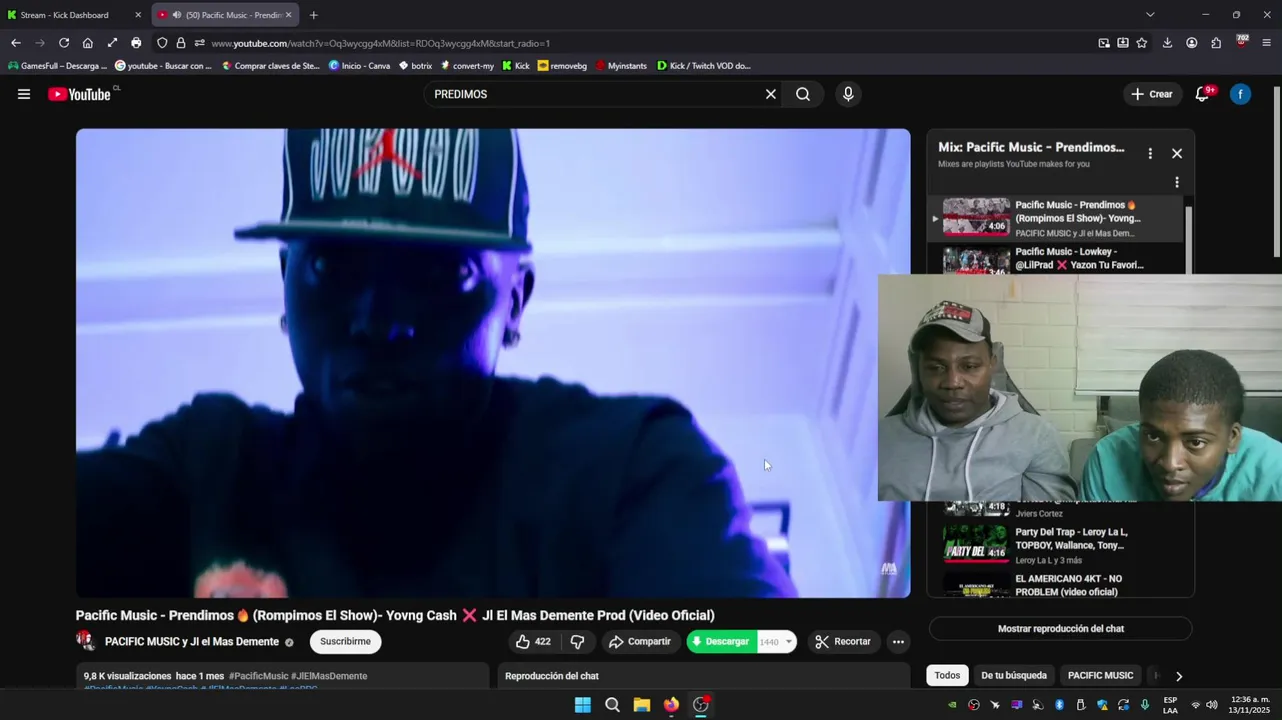Screen dimensions: 1282x720
Task: Bookmark this page with the star
Action: click(x=1141, y=43)
